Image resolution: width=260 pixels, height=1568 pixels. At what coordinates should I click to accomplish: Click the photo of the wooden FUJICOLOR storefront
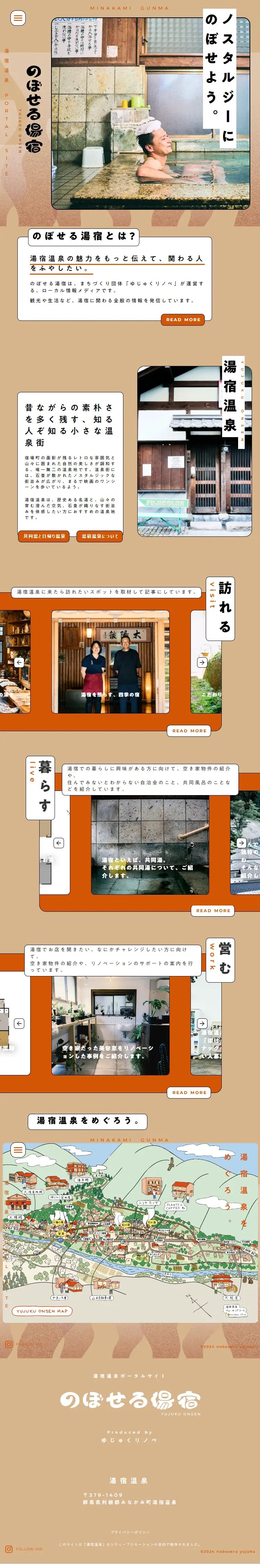[194, 451]
